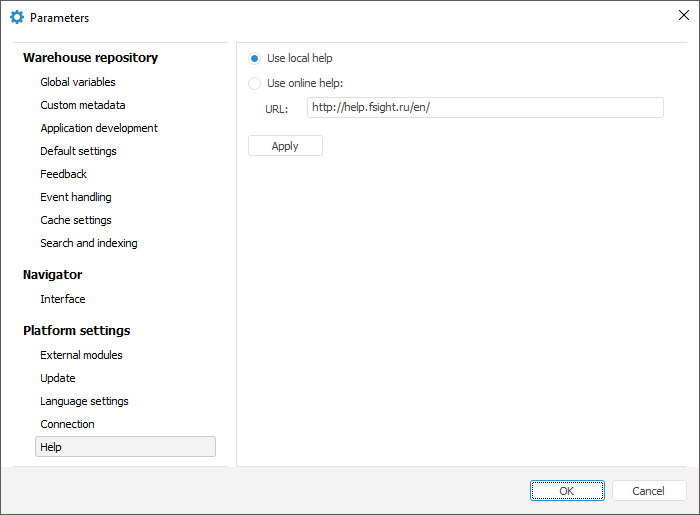Confirm with the OK button

567,491
